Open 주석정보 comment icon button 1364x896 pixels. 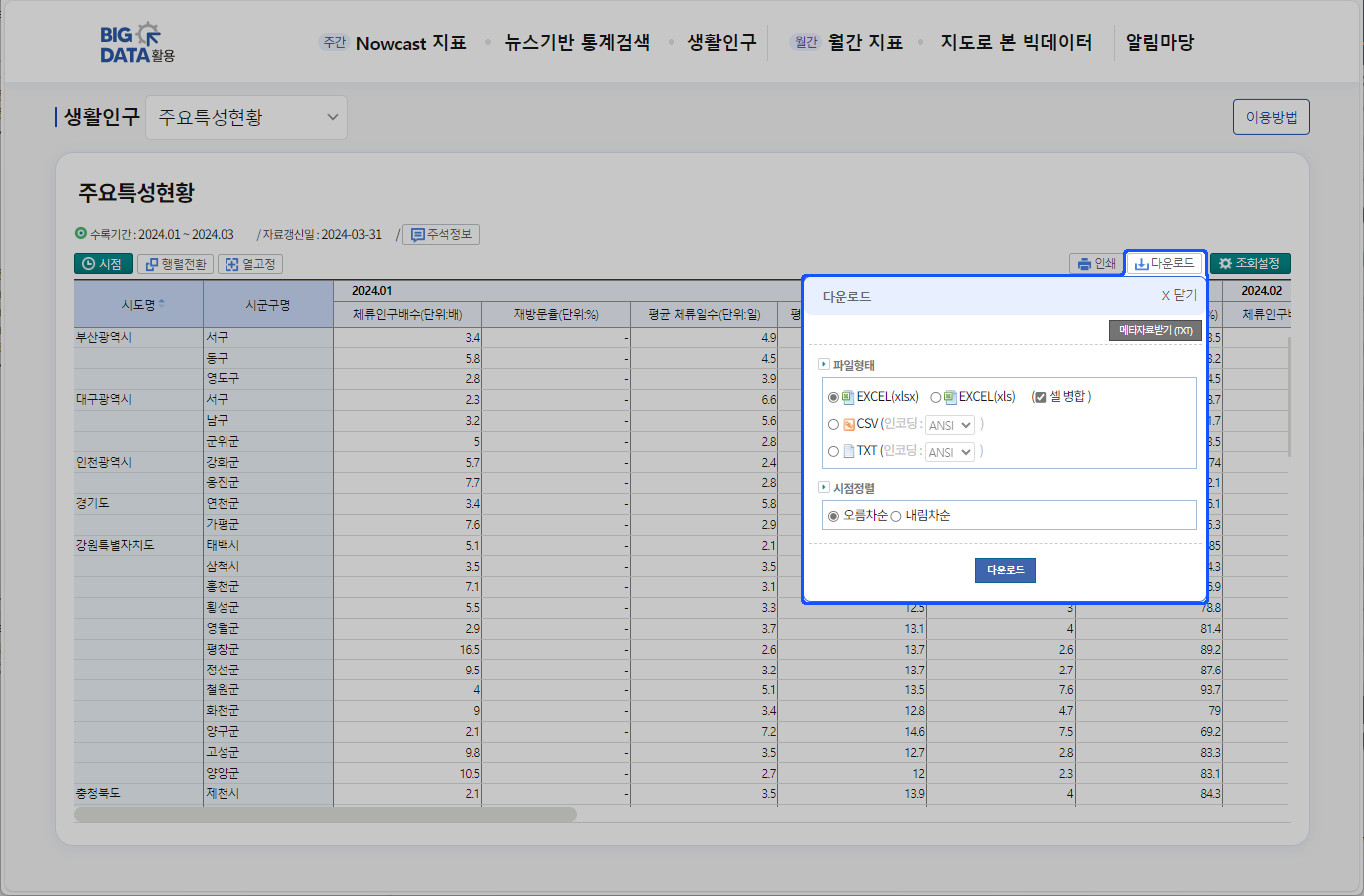pyautogui.click(x=441, y=235)
